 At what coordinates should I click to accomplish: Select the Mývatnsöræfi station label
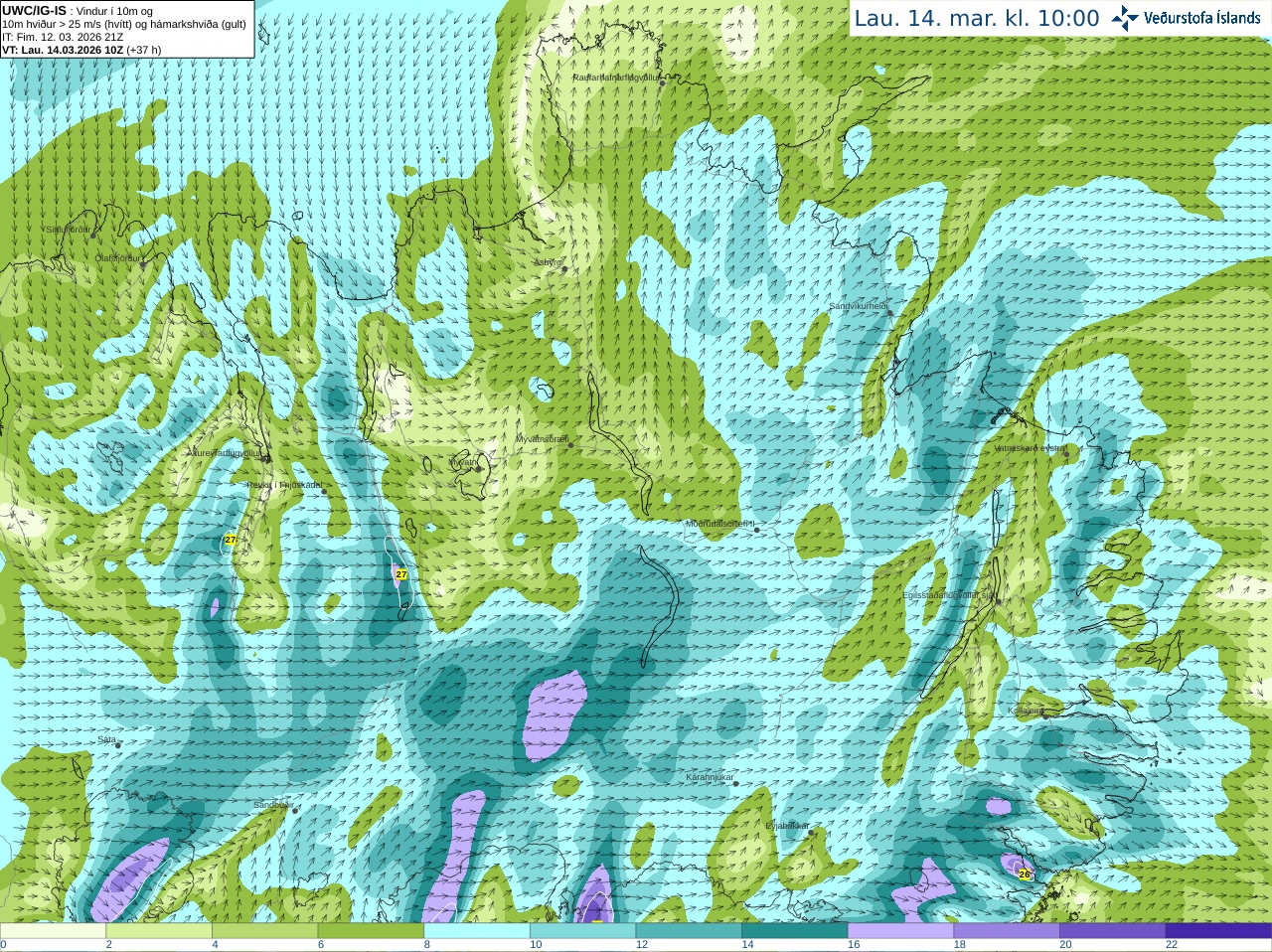pyautogui.click(x=542, y=438)
